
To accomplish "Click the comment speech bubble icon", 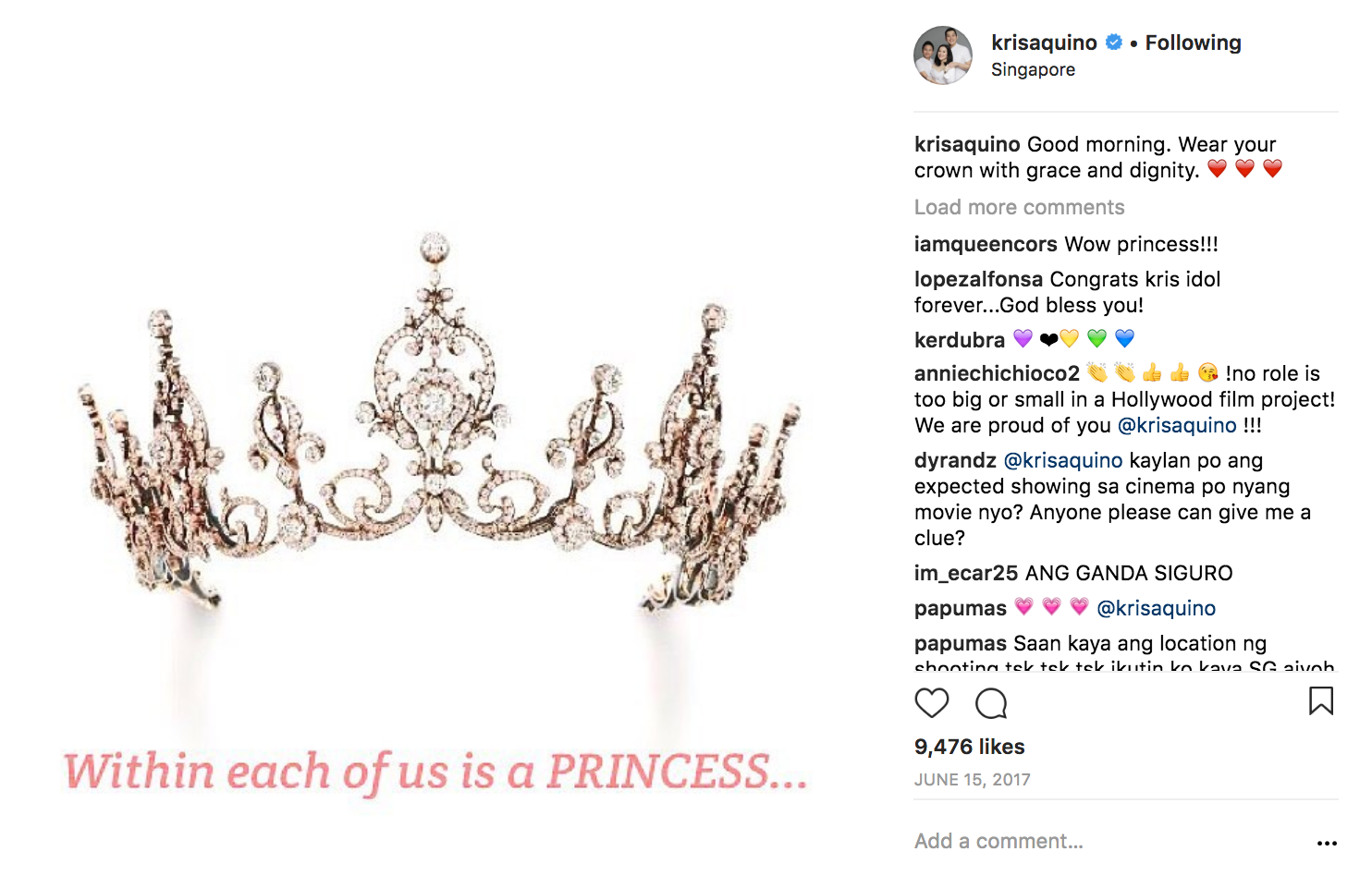I will tap(991, 703).
